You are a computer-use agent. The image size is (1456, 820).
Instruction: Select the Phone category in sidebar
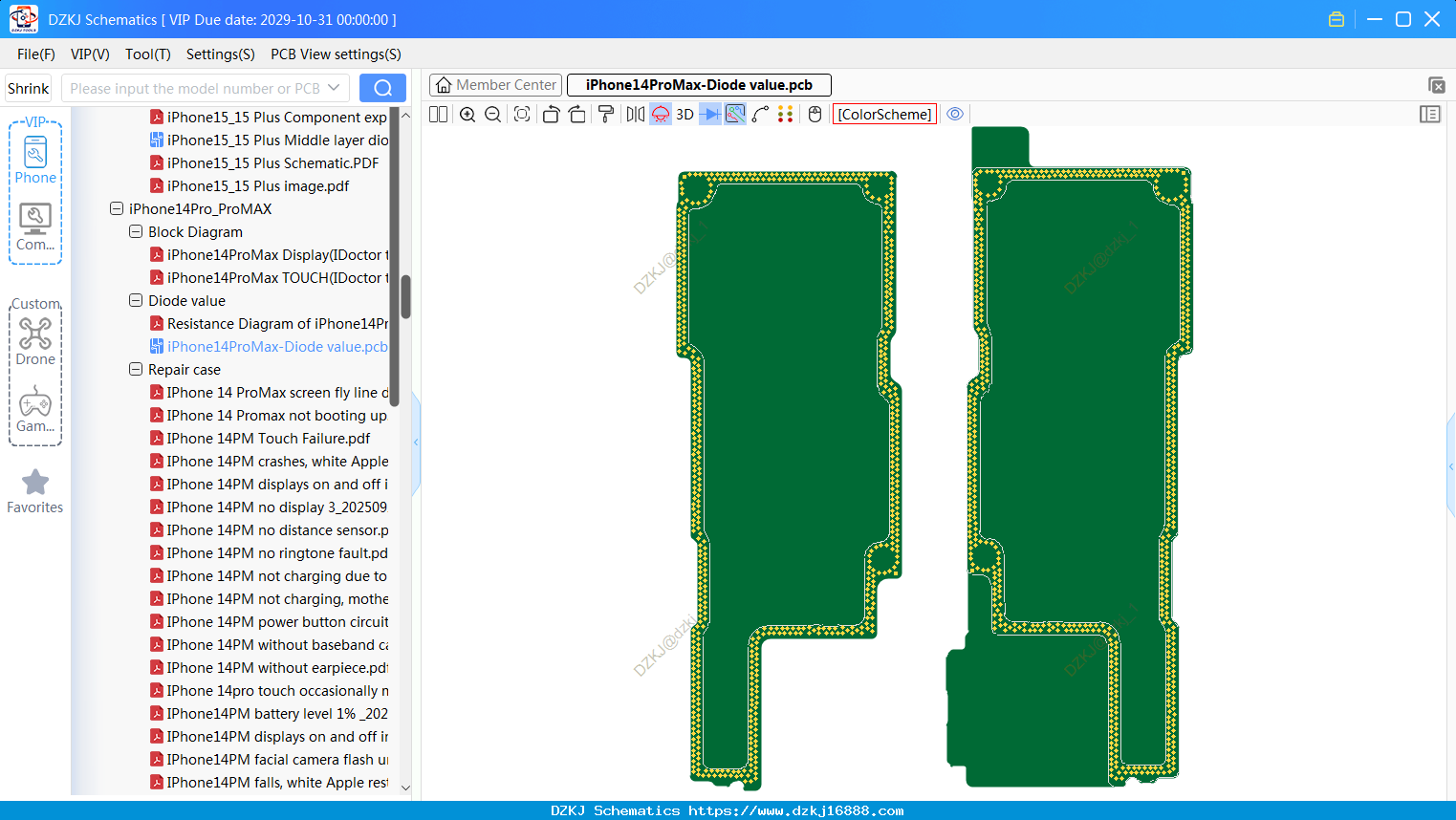click(35, 160)
